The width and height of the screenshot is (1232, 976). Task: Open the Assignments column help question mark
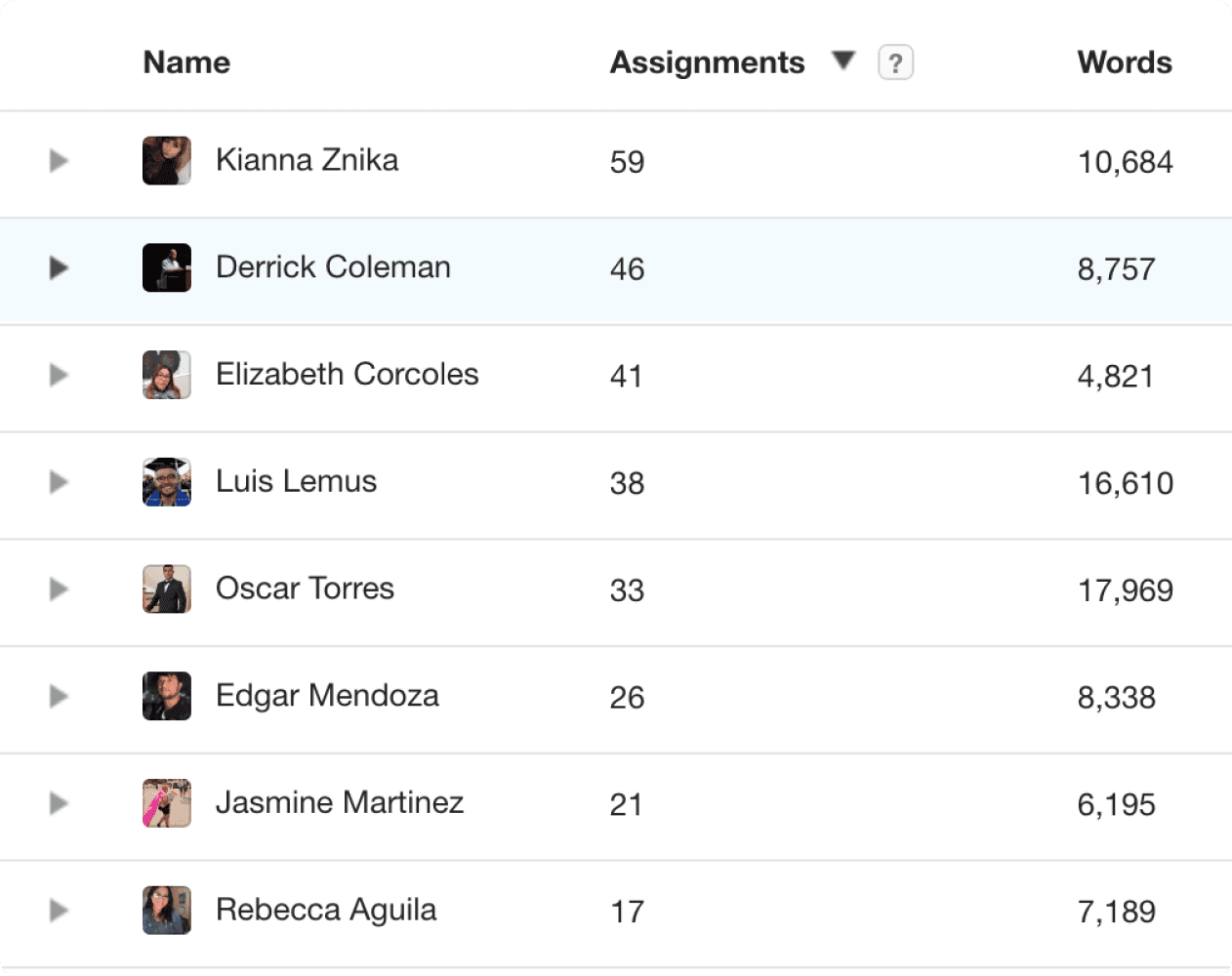click(895, 62)
